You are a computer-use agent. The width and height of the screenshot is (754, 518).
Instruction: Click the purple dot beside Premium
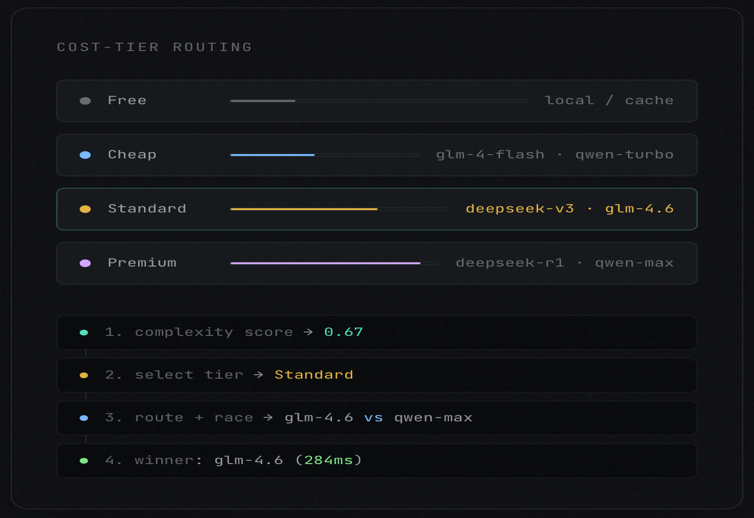click(85, 263)
